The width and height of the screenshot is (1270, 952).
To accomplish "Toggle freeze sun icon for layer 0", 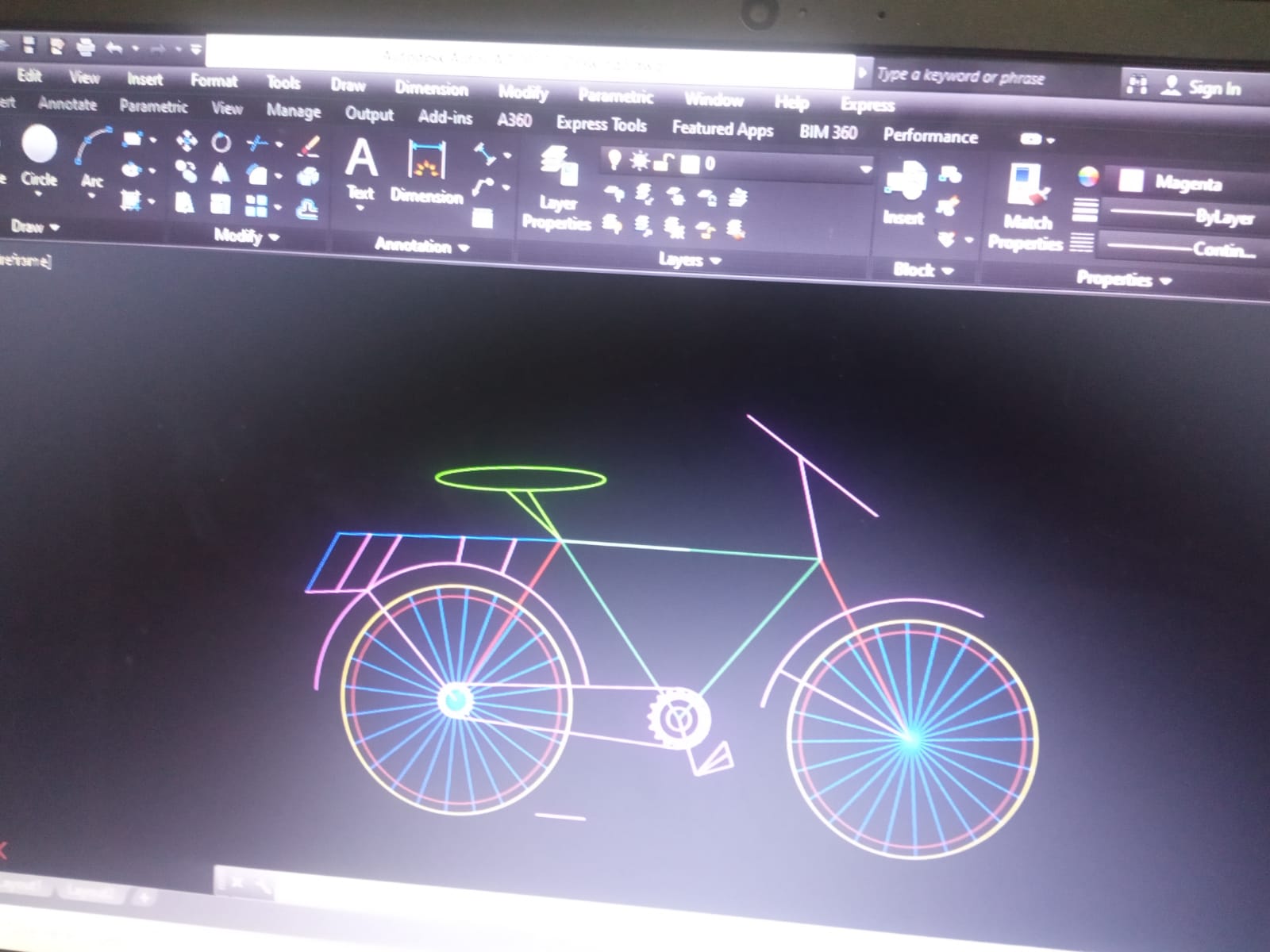I will click(640, 162).
